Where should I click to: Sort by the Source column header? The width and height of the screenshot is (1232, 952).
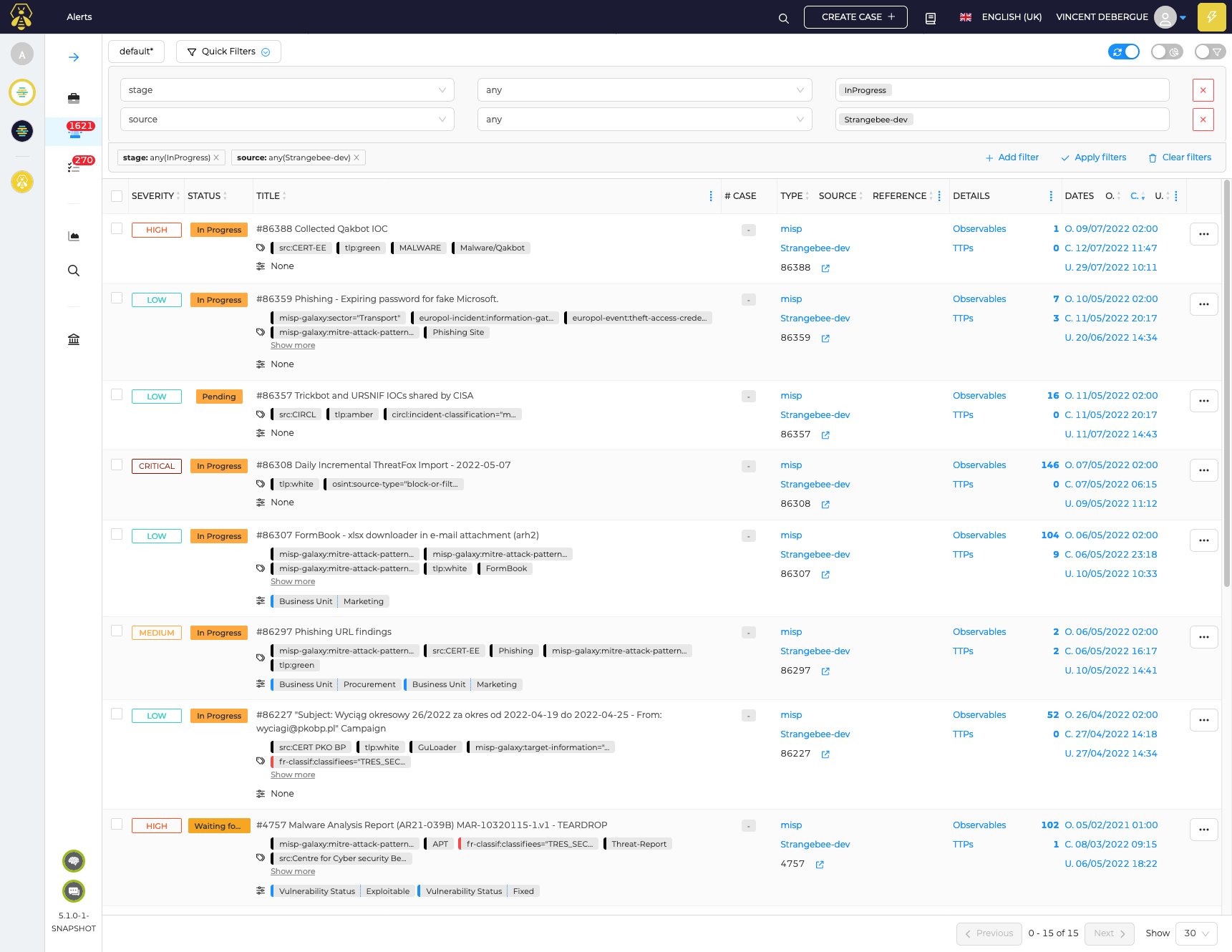pos(840,196)
